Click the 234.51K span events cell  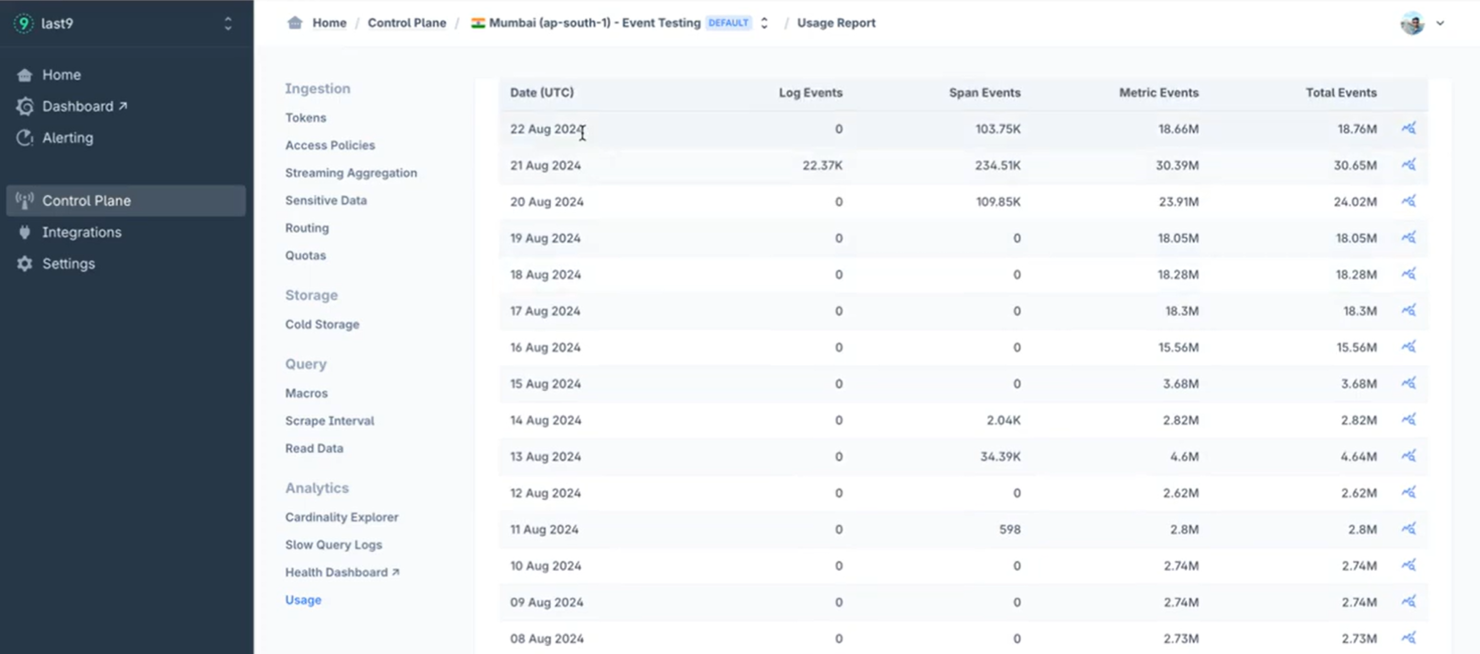(998, 165)
